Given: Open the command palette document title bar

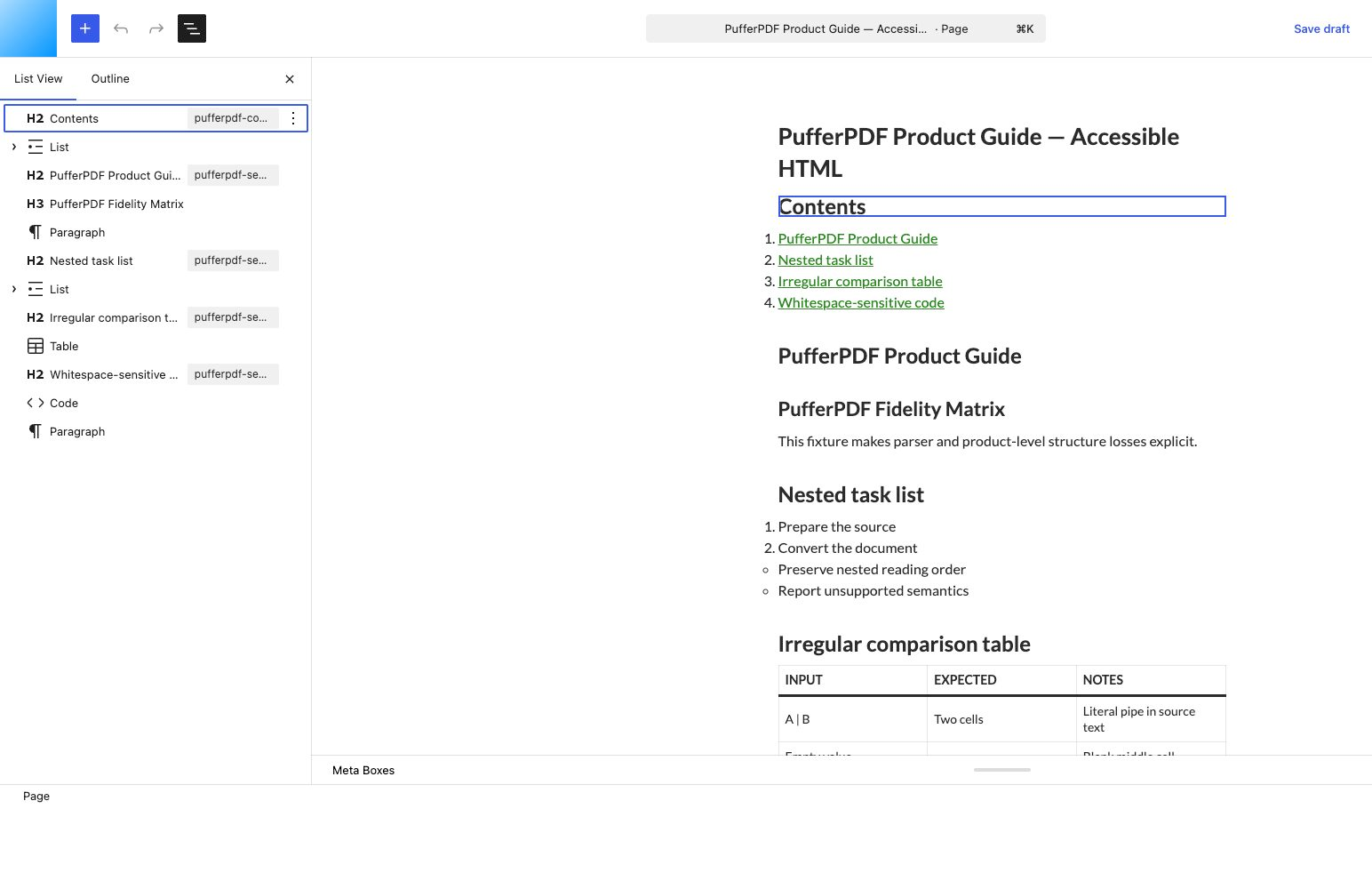Looking at the screenshot, I should 846,28.
